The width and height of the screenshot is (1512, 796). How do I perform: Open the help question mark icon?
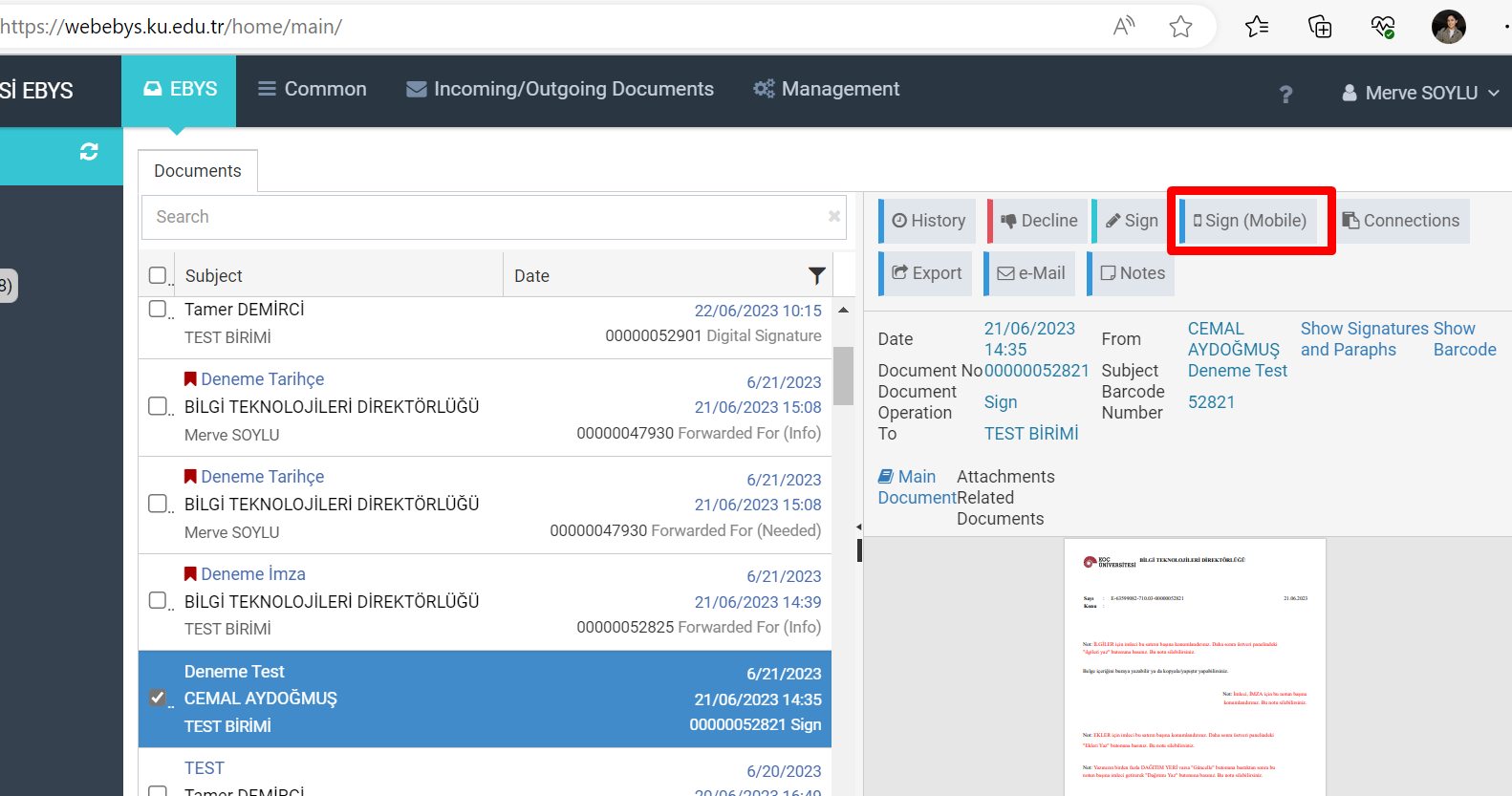1285,94
